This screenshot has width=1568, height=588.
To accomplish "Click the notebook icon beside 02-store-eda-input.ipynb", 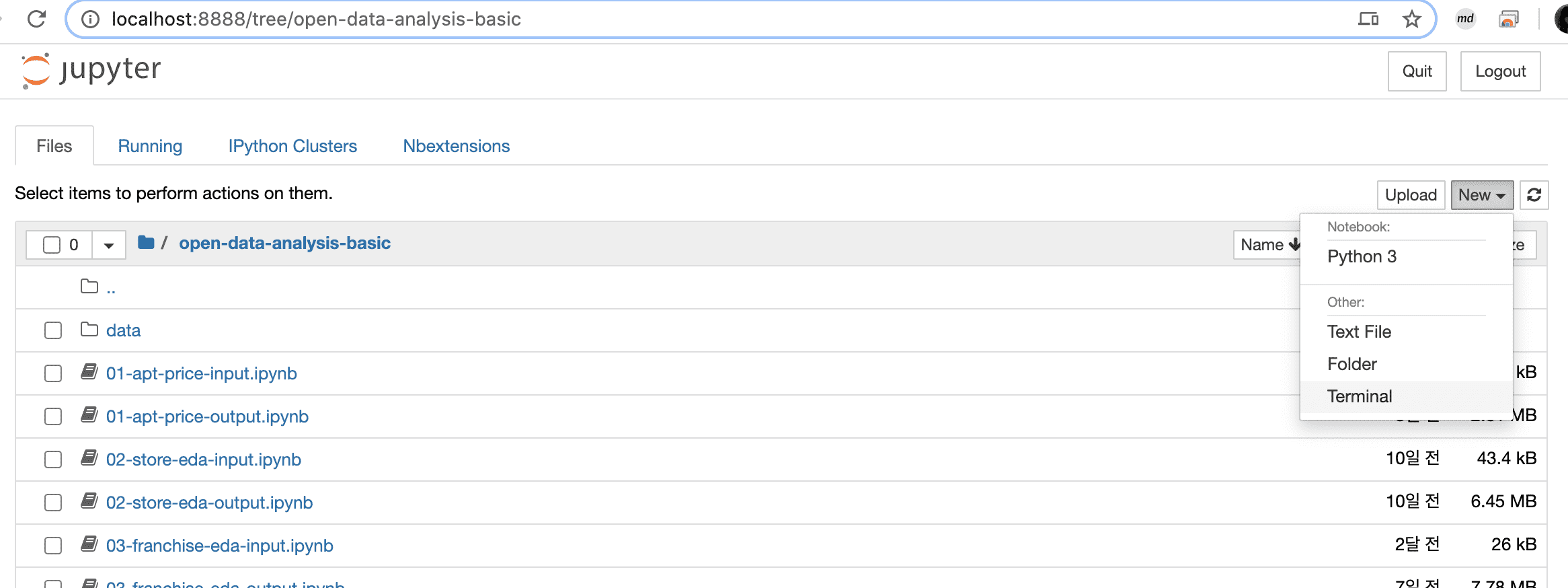I will tap(89, 458).
